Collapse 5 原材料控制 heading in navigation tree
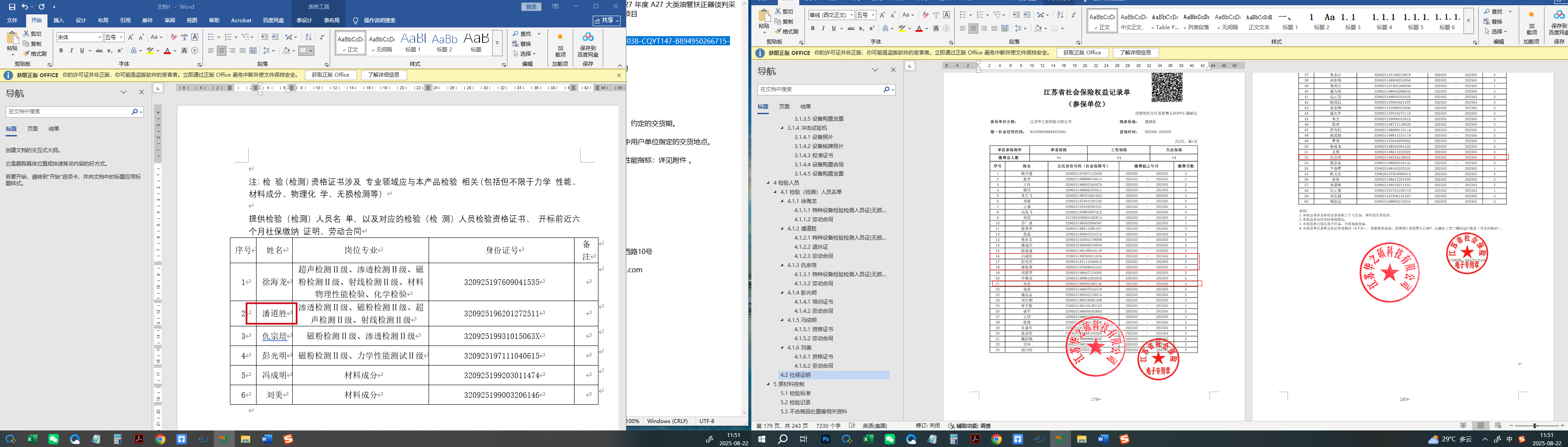Viewport: 1568px width, 447px height. [x=769, y=384]
